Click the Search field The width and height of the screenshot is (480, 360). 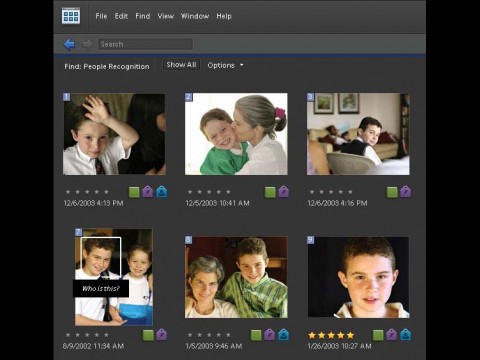[145, 44]
